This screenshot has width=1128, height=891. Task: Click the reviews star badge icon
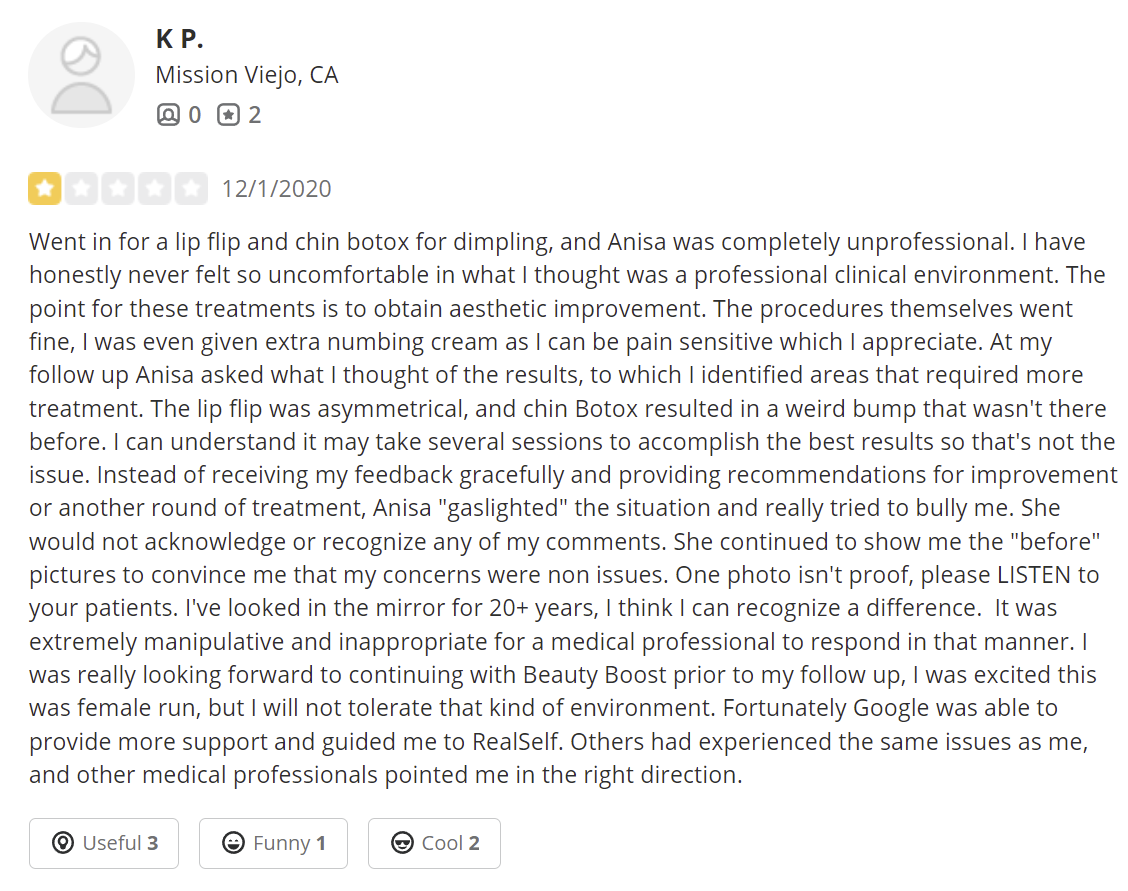tap(229, 115)
